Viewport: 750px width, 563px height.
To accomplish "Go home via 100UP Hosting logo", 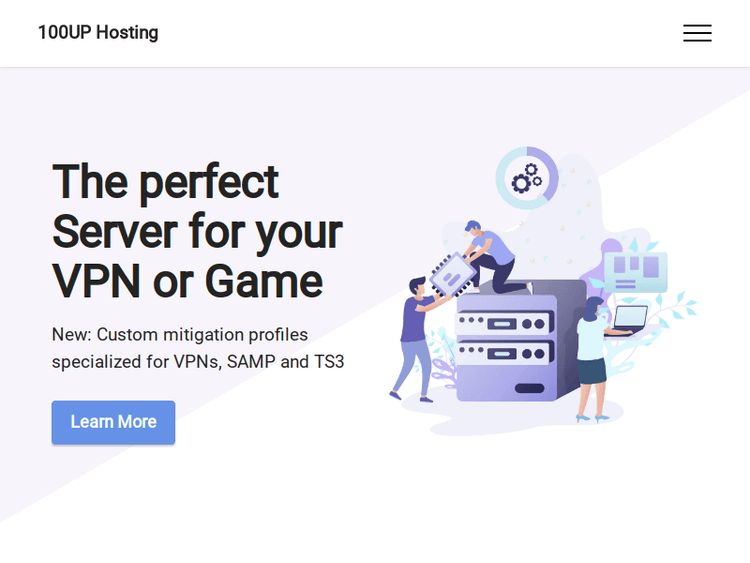I will [x=98, y=33].
